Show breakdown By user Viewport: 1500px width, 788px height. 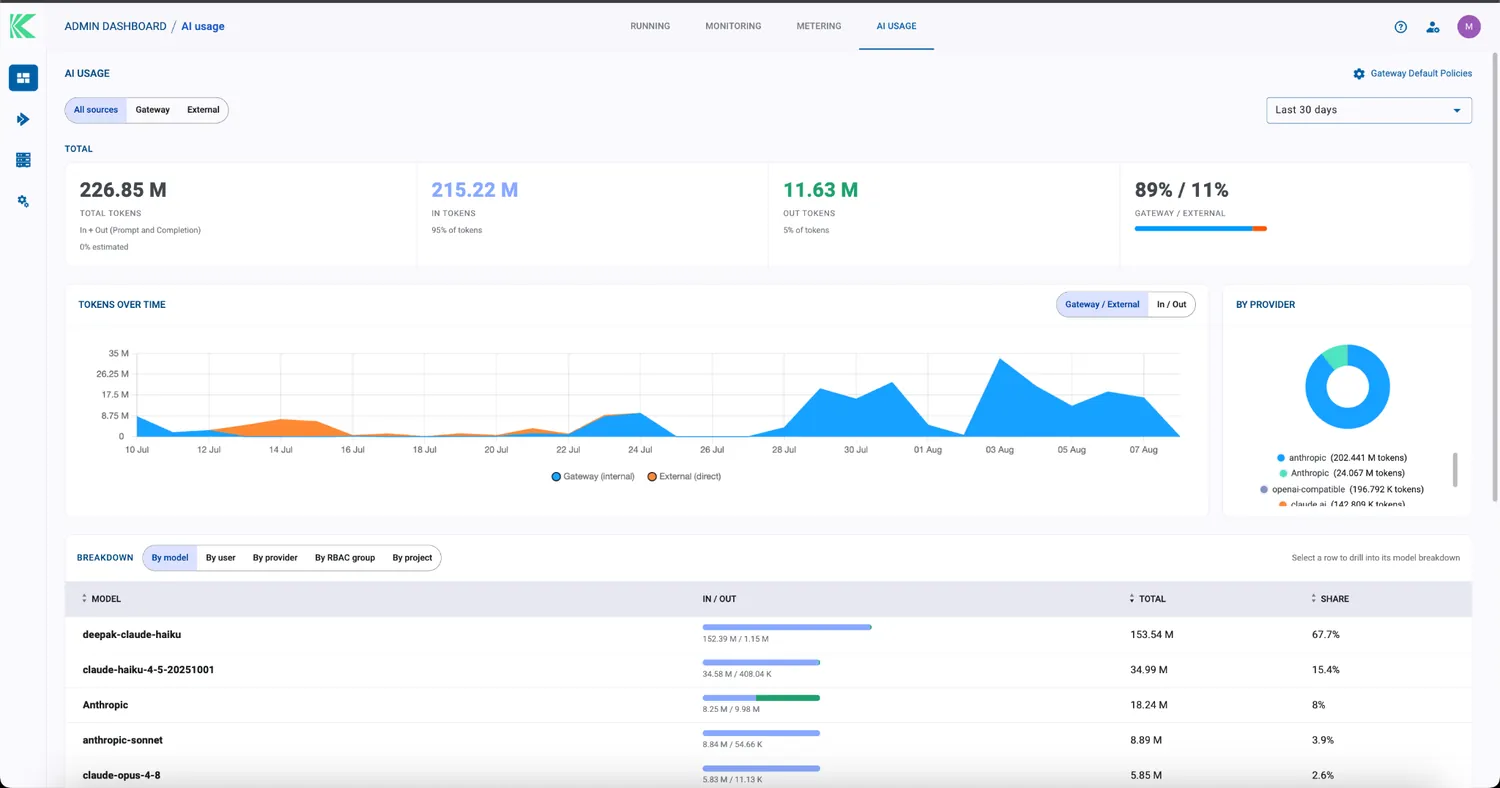[220, 558]
